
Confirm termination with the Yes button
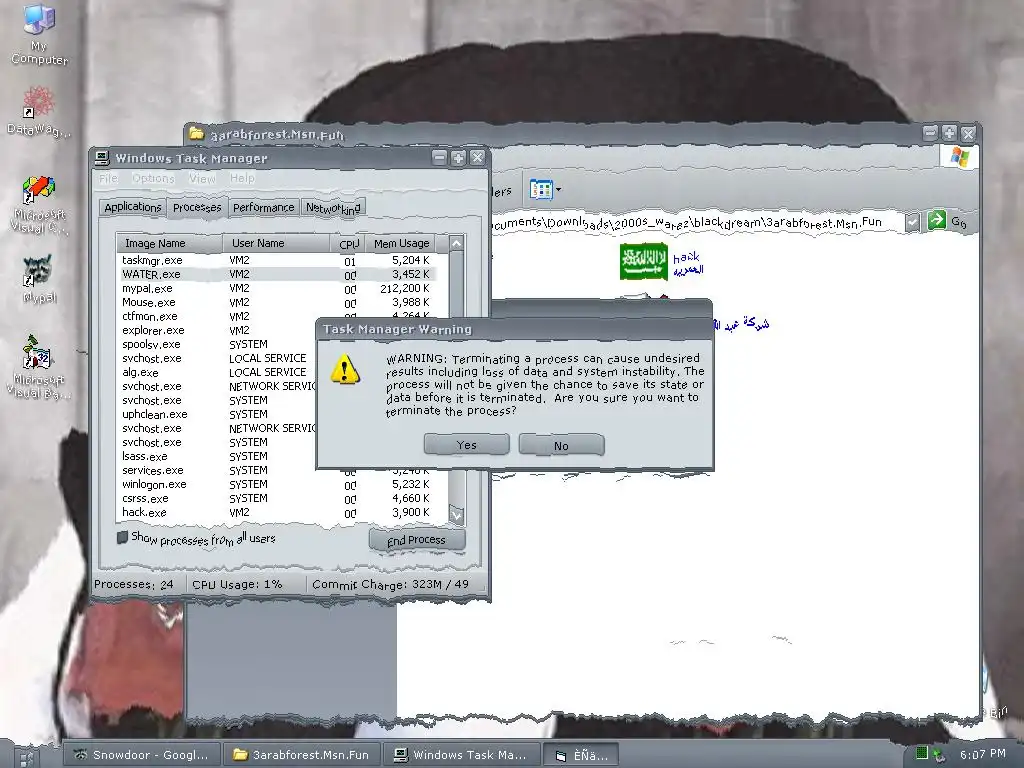click(466, 444)
